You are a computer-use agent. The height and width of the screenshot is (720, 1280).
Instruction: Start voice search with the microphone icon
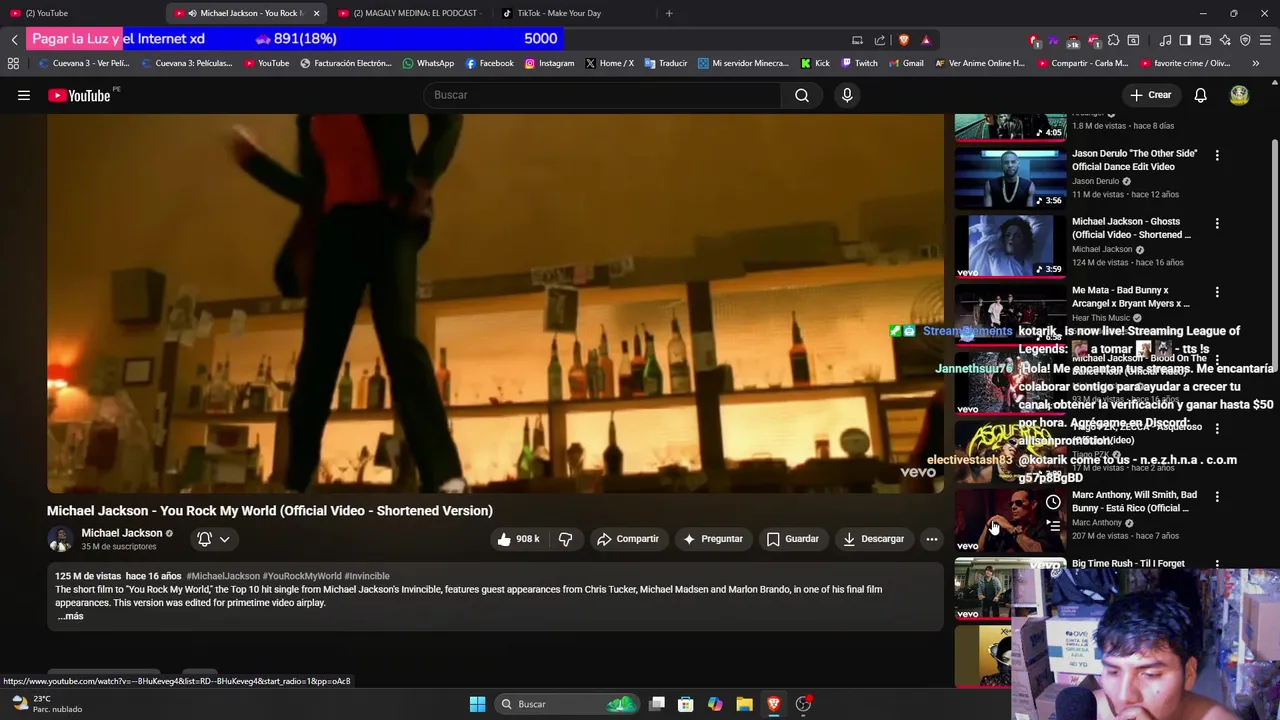pyautogui.click(x=847, y=95)
